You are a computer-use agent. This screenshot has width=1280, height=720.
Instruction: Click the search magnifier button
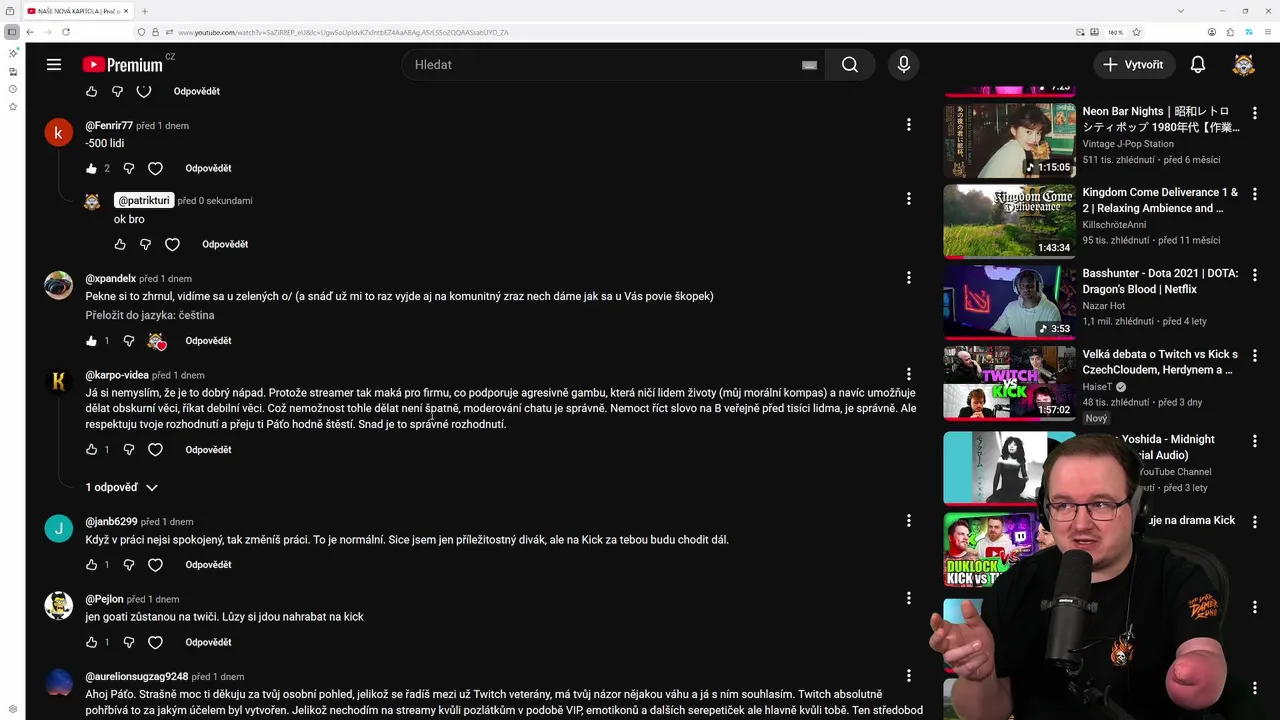pos(850,64)
